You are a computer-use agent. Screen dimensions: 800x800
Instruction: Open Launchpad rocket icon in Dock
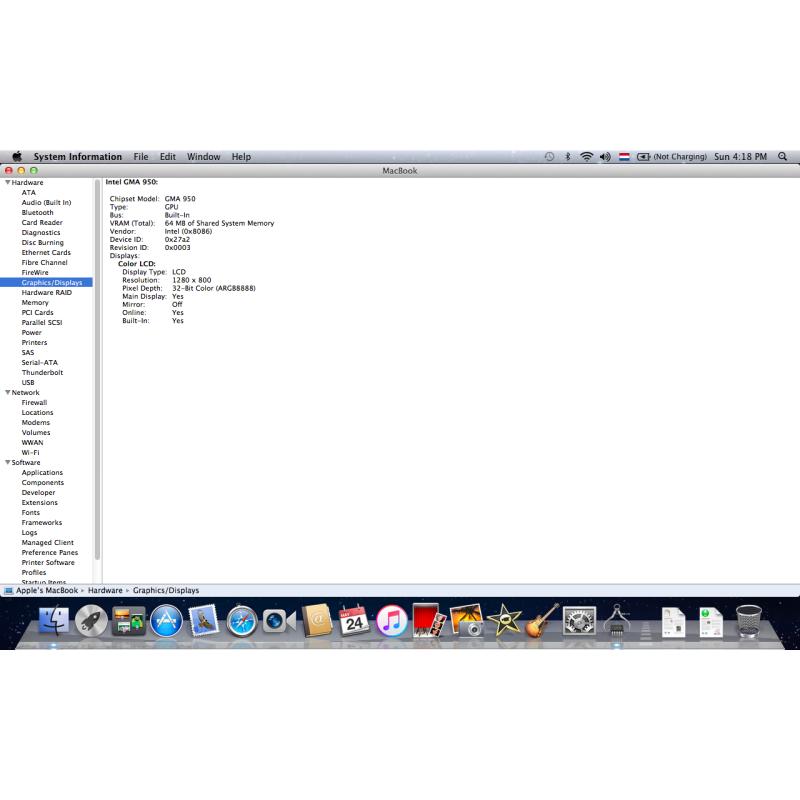(91, 620)
